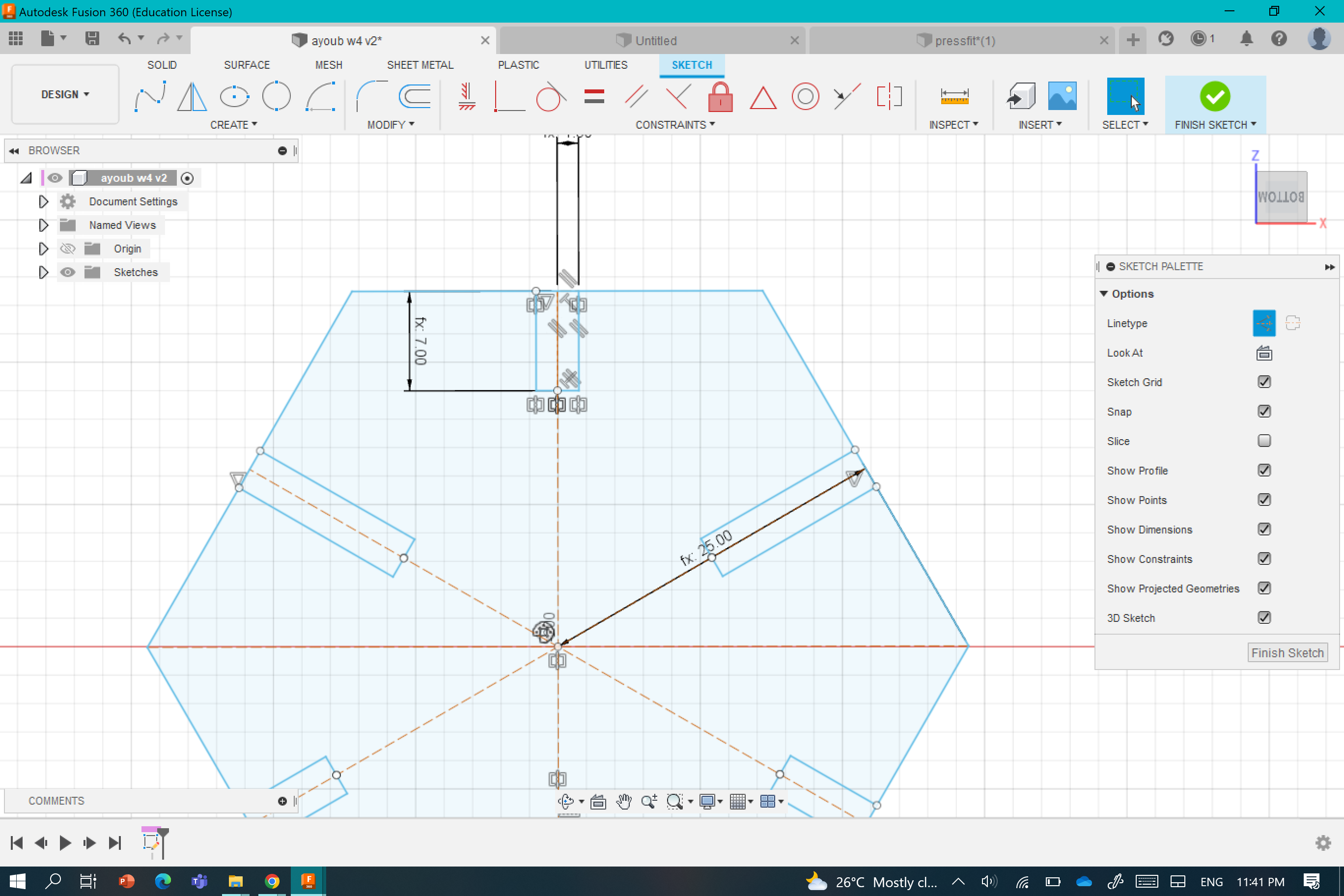Apply the Fix/Unfix lock constraint

click(x=720, y=97)
